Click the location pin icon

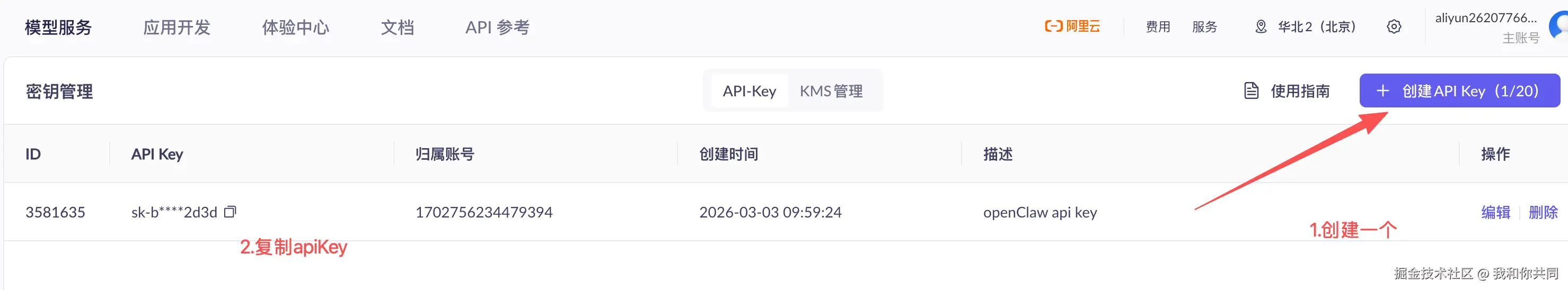1261,27
